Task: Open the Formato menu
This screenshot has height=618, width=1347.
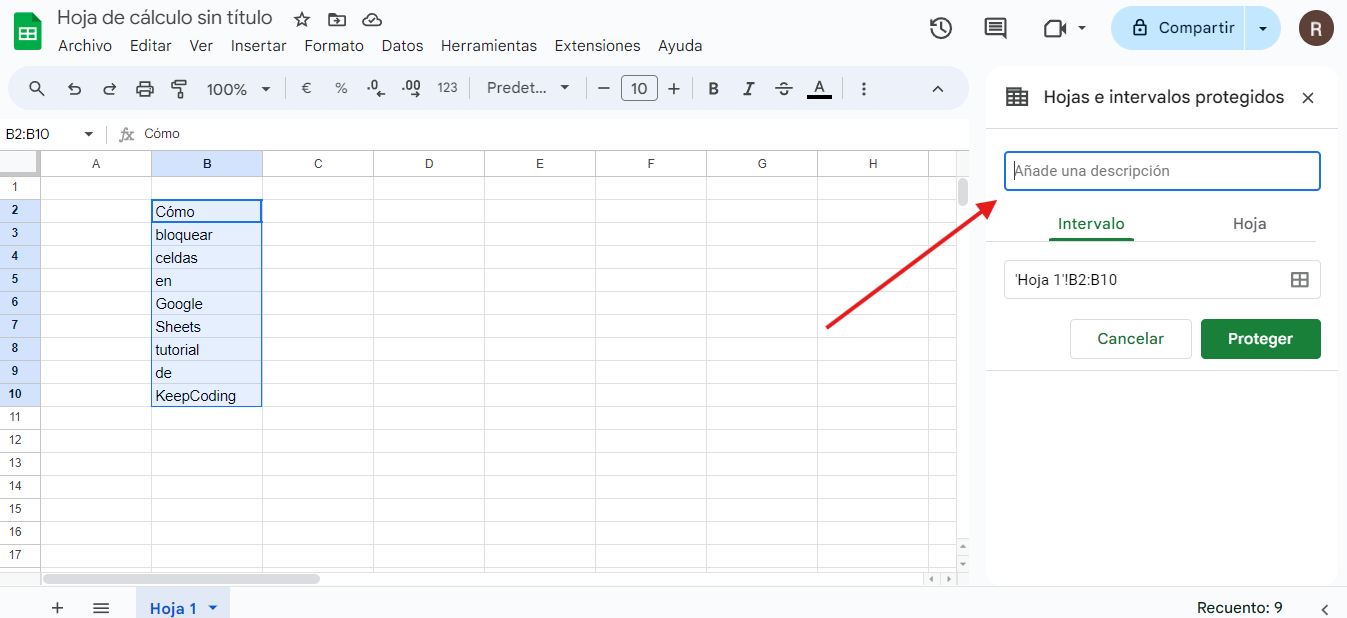Action: (334, 46)
